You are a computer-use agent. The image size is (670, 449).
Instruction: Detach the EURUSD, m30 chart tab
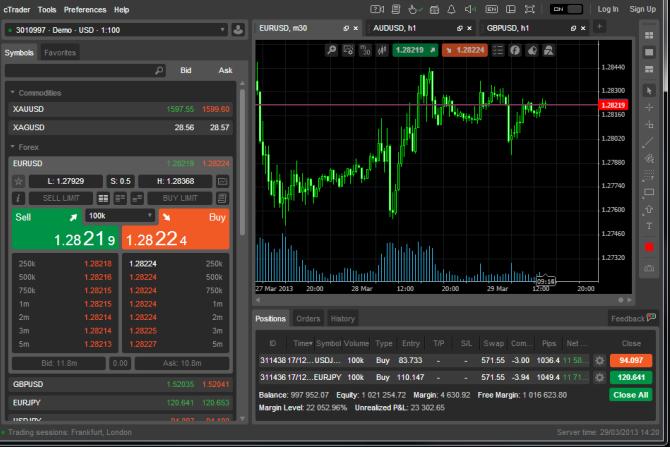coord(346,28)
